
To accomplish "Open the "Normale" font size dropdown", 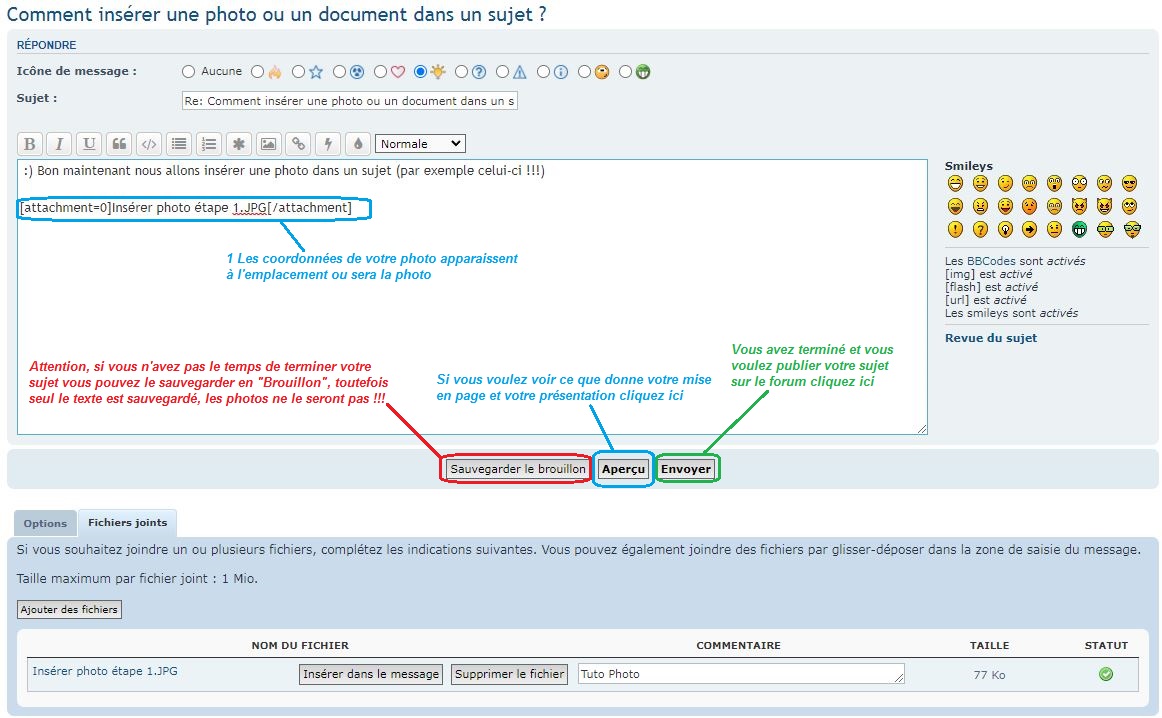I will coord(420,144).
